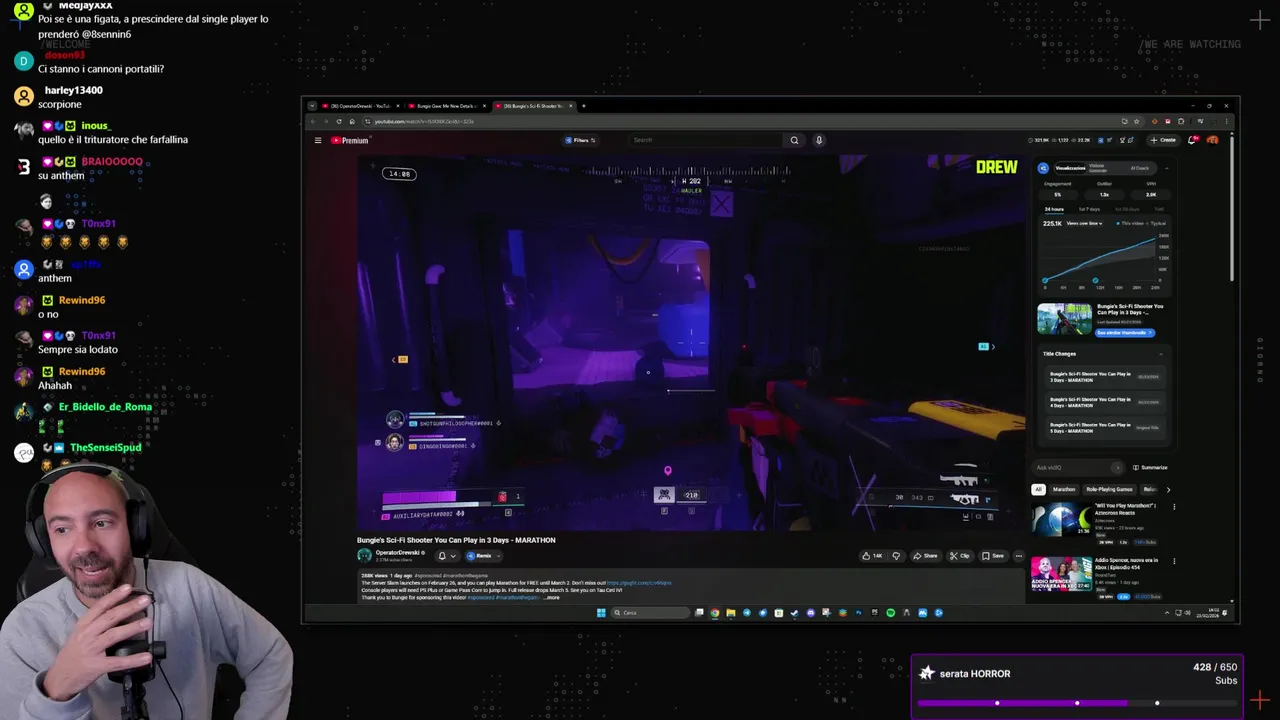Click into the YouTube search field
1280x720 pixels.
[706, 140]
